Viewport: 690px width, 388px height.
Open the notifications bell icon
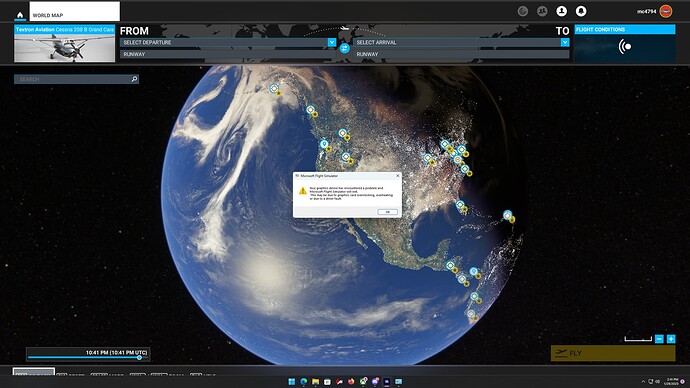point(581,11)
